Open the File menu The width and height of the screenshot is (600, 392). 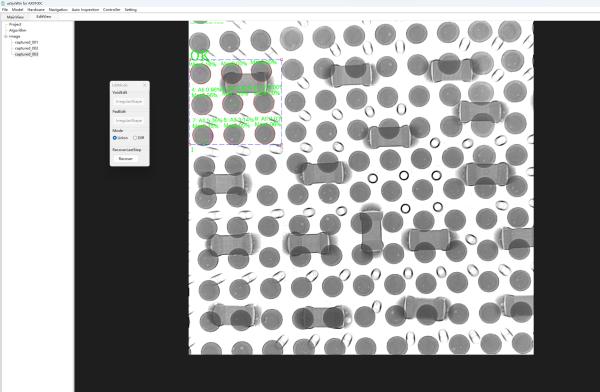(x=5, y=10)
